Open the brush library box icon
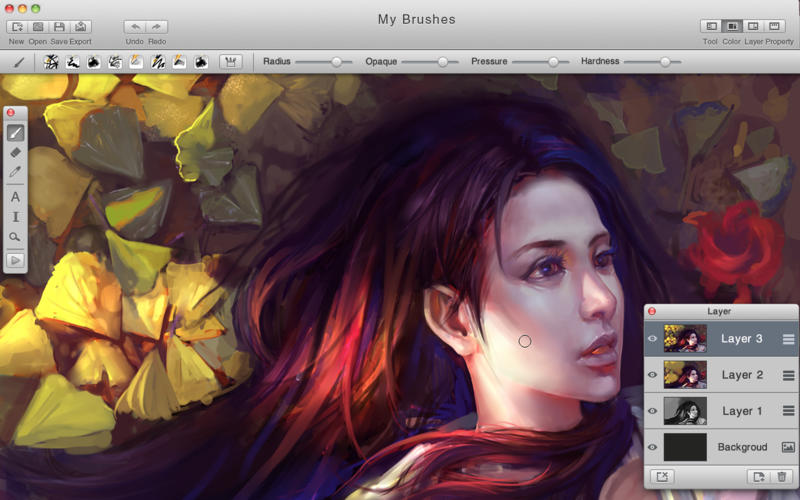 (230, 62)
